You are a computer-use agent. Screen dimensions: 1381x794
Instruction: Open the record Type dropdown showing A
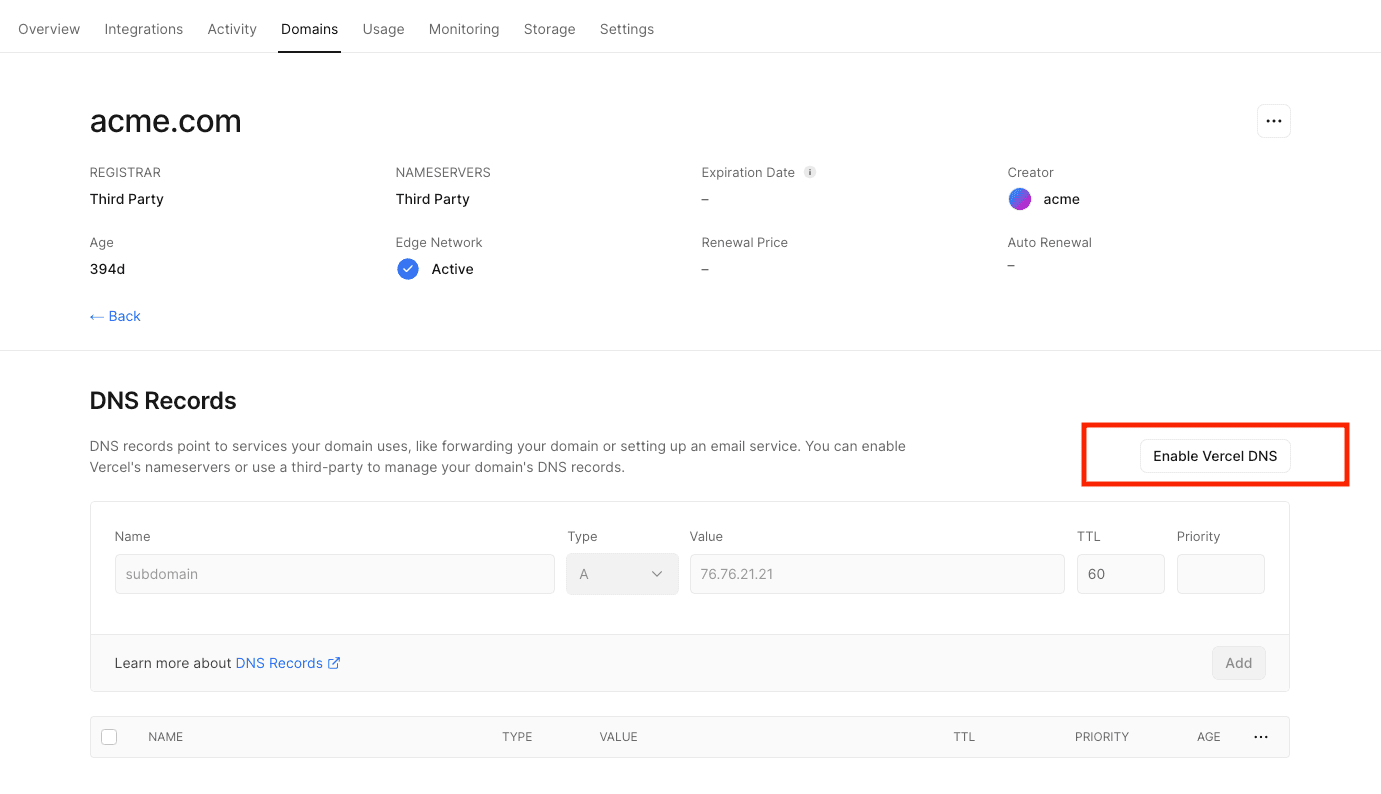click(622, 574)
